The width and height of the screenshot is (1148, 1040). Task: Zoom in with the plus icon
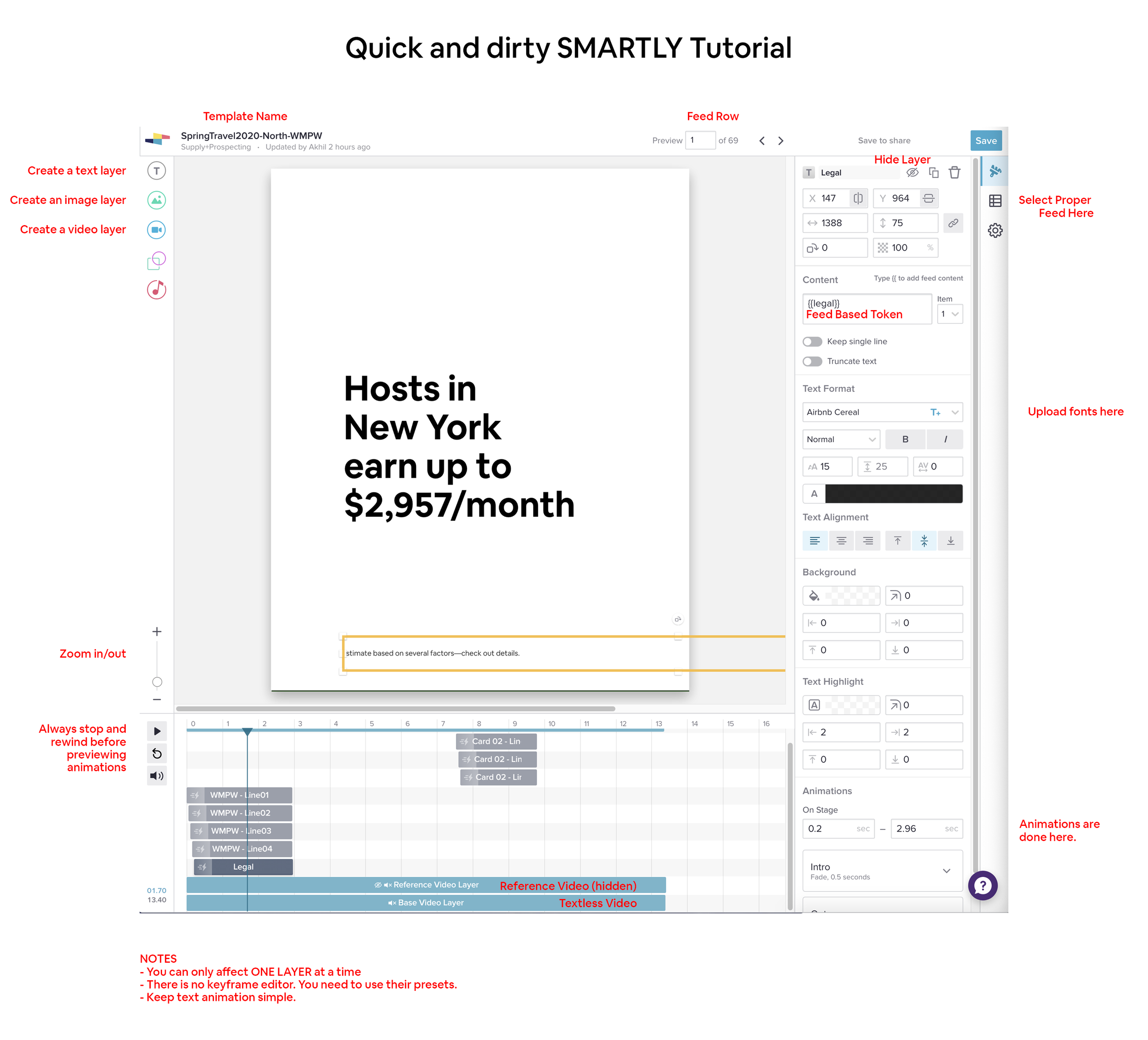157,632
